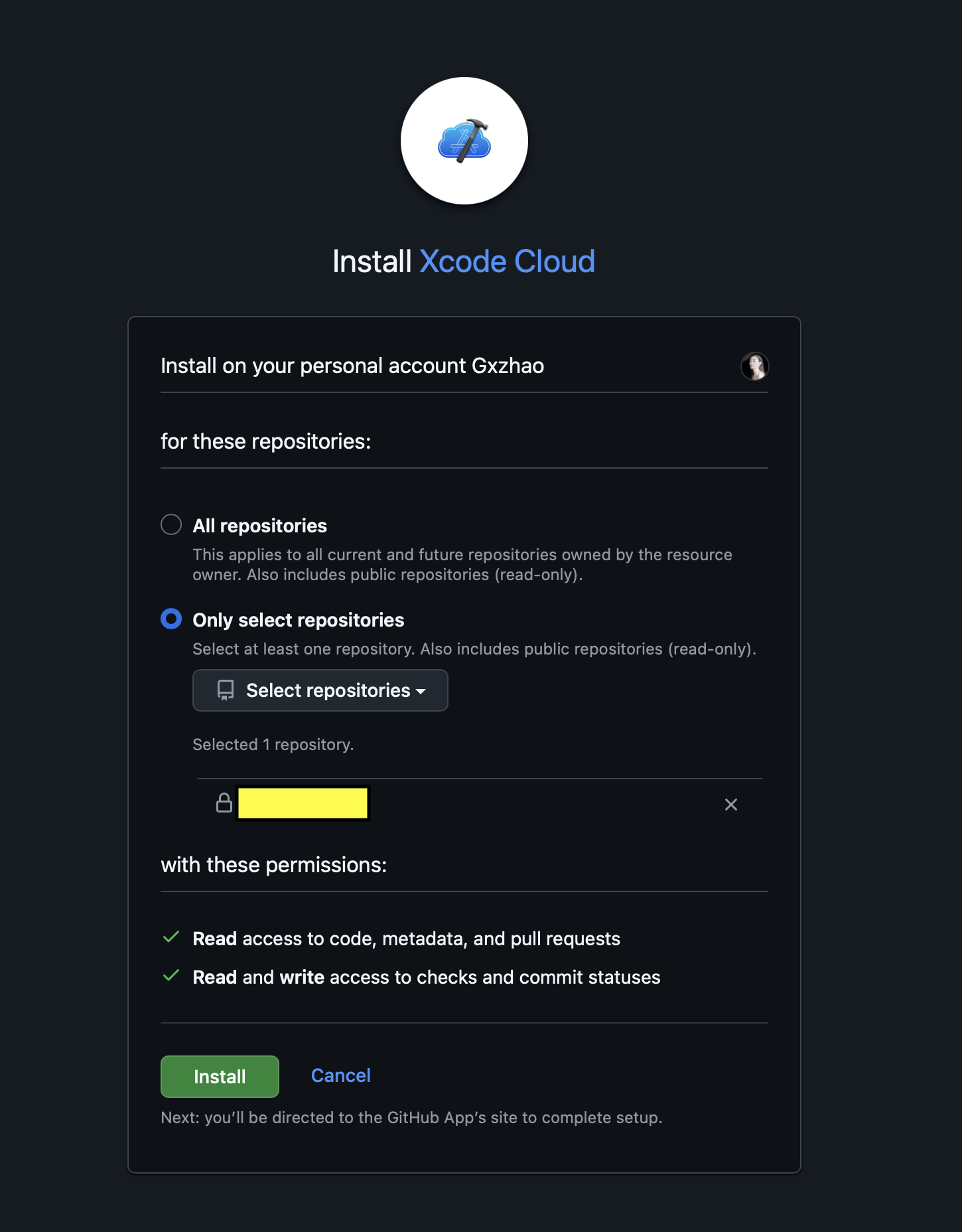Click the "Selected 1 repository." status text
962x1232 pixels.
click(273, 745)
